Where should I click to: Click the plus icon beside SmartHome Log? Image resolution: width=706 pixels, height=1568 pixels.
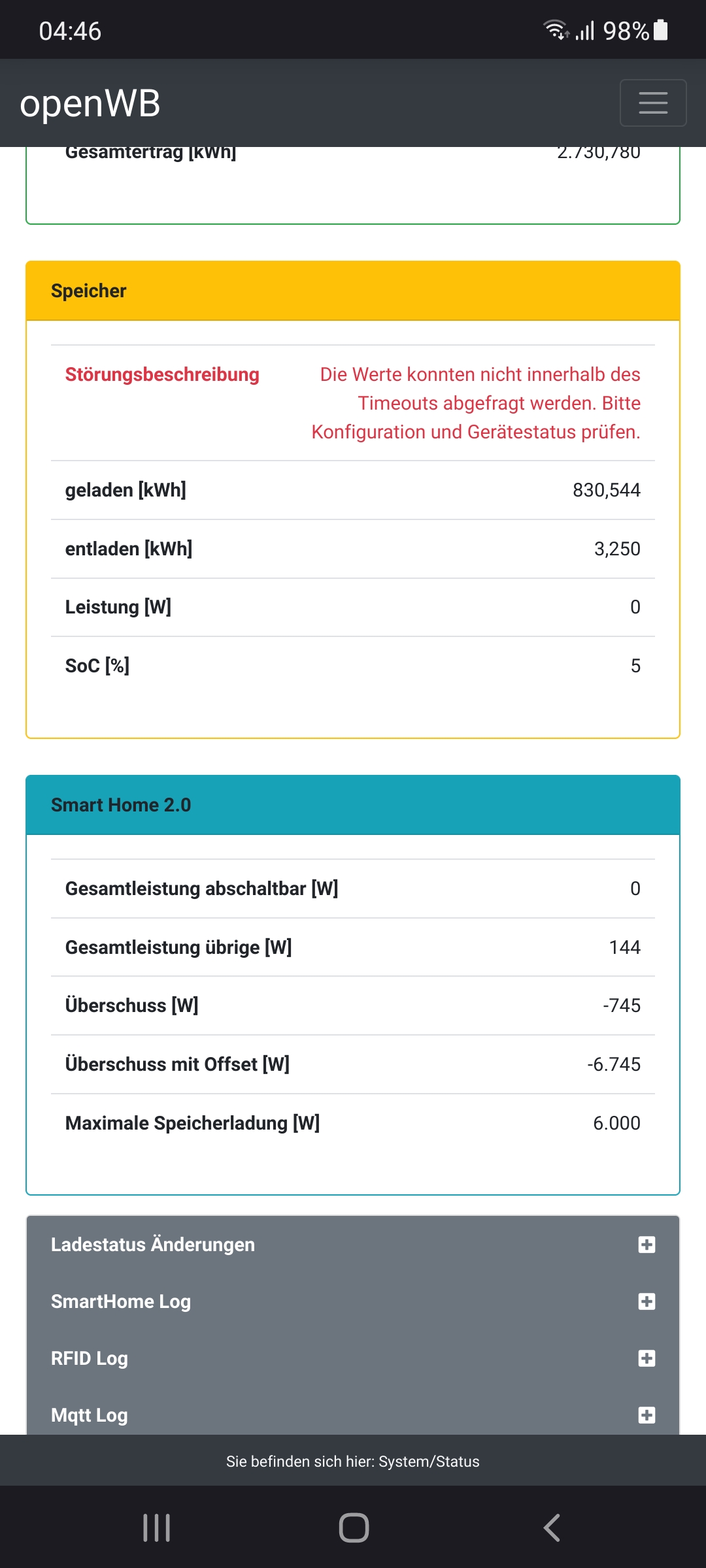pyautogui.click(x=647, y=1301)
